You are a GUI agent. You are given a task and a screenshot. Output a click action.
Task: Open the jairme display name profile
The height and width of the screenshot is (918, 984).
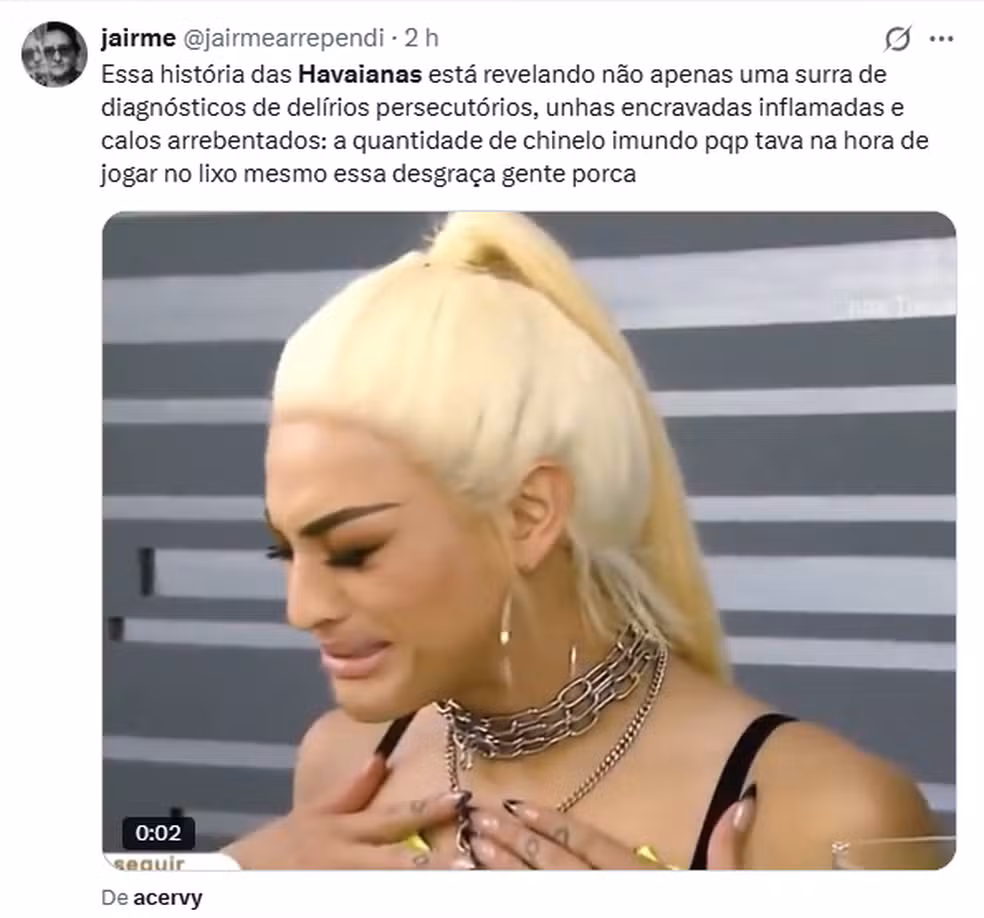(138, 38)
